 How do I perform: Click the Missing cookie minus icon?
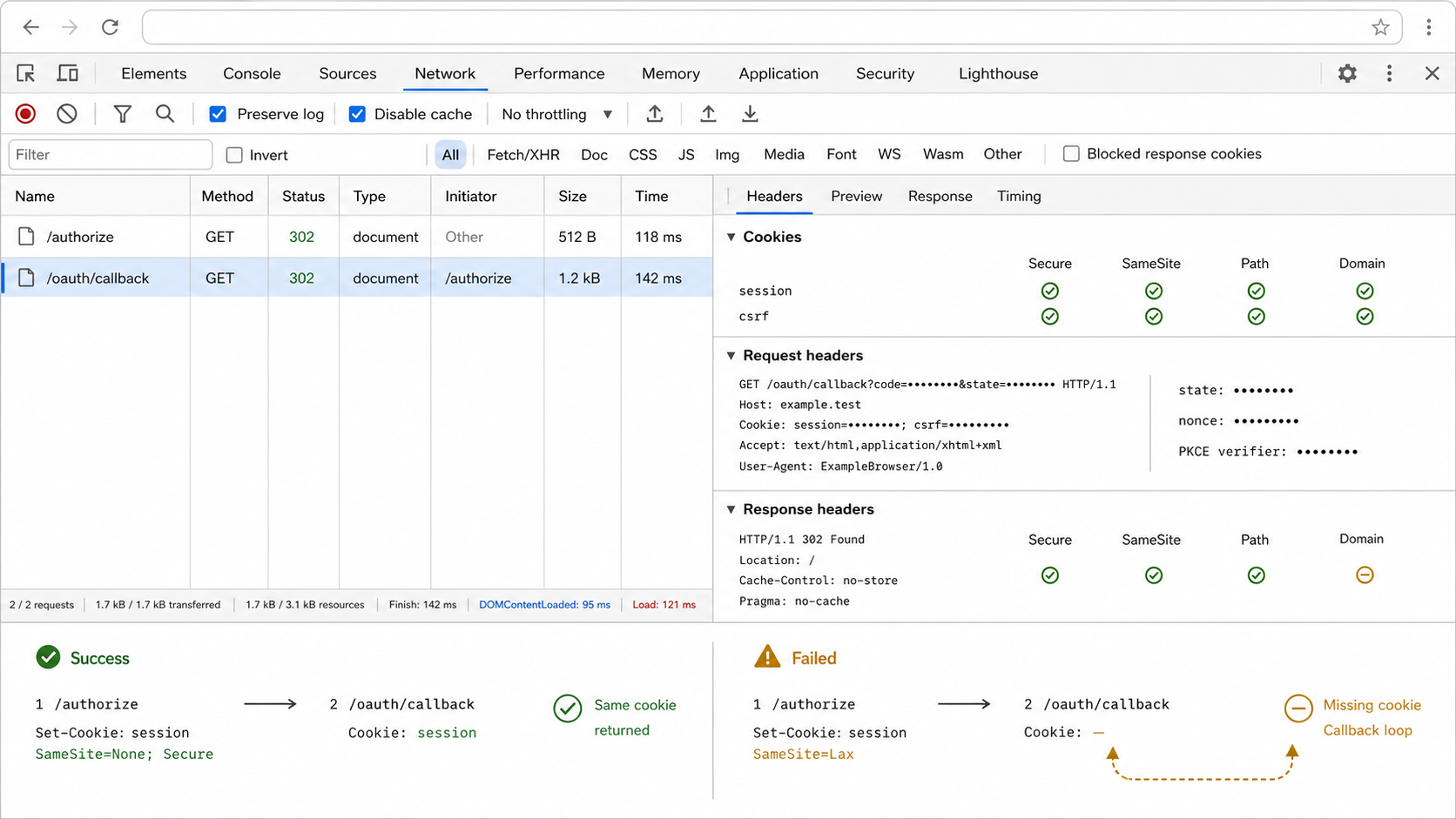(1298, 708)
